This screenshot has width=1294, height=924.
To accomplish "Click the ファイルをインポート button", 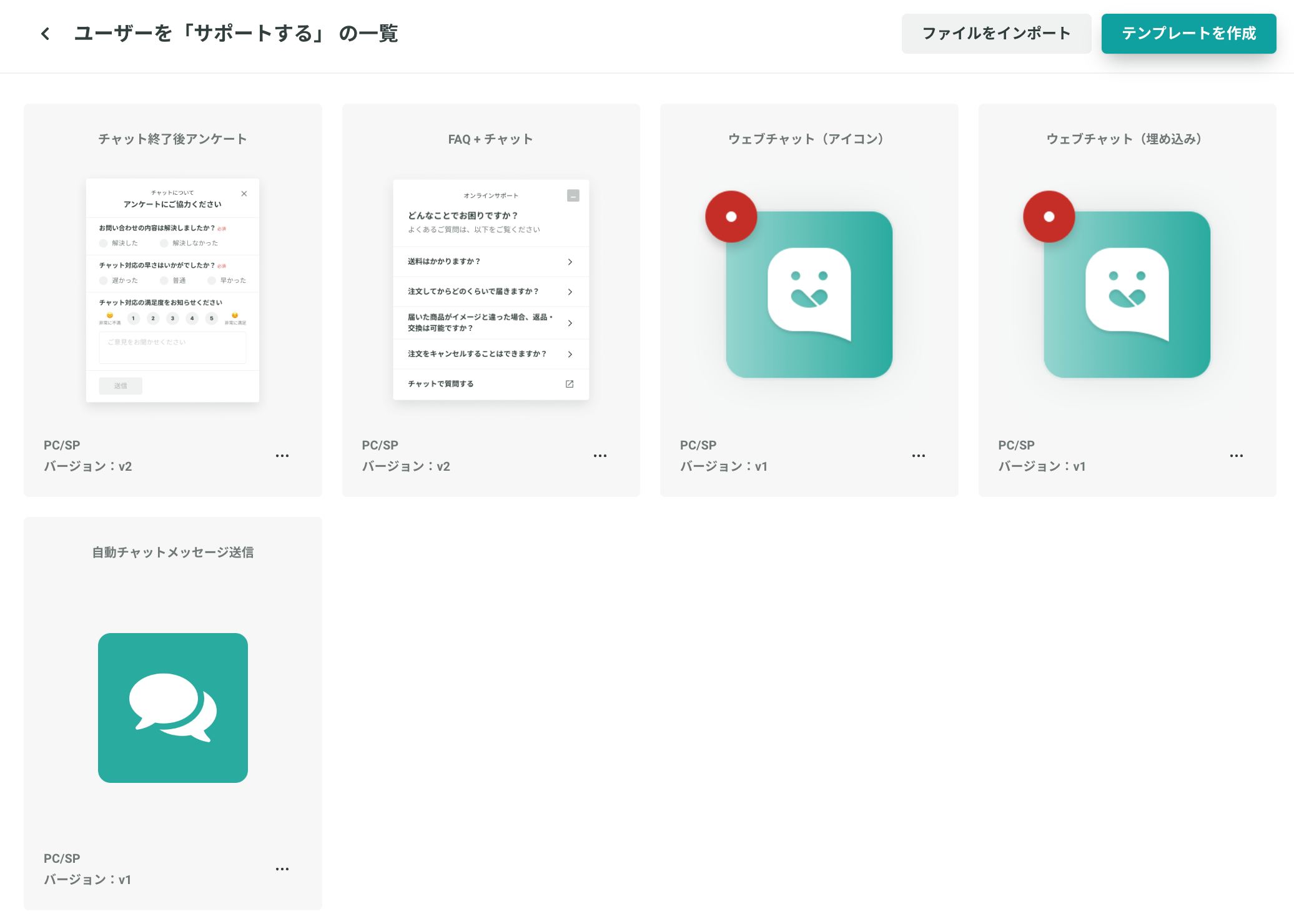I will pyautogui.click(x=996, y=34).
